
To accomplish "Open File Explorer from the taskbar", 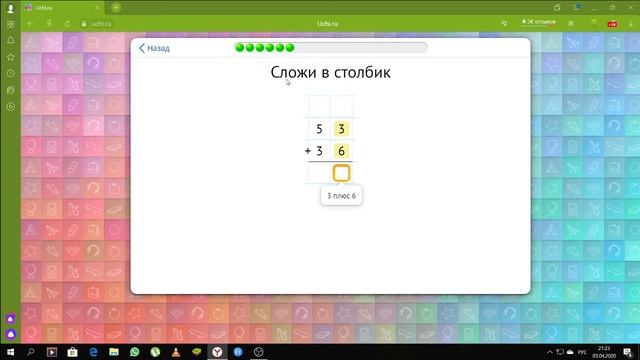I will pyautogui.click(x=114, y=352).
